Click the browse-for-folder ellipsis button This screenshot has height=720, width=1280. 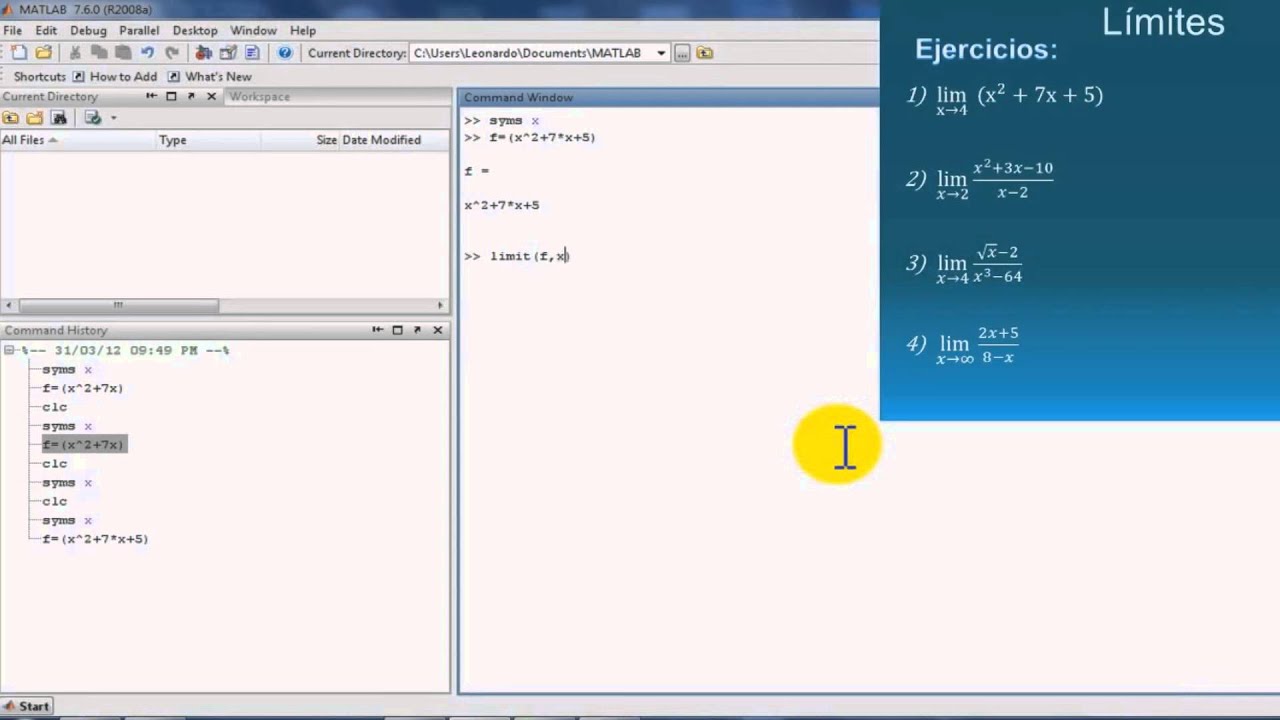pos(682,53)
